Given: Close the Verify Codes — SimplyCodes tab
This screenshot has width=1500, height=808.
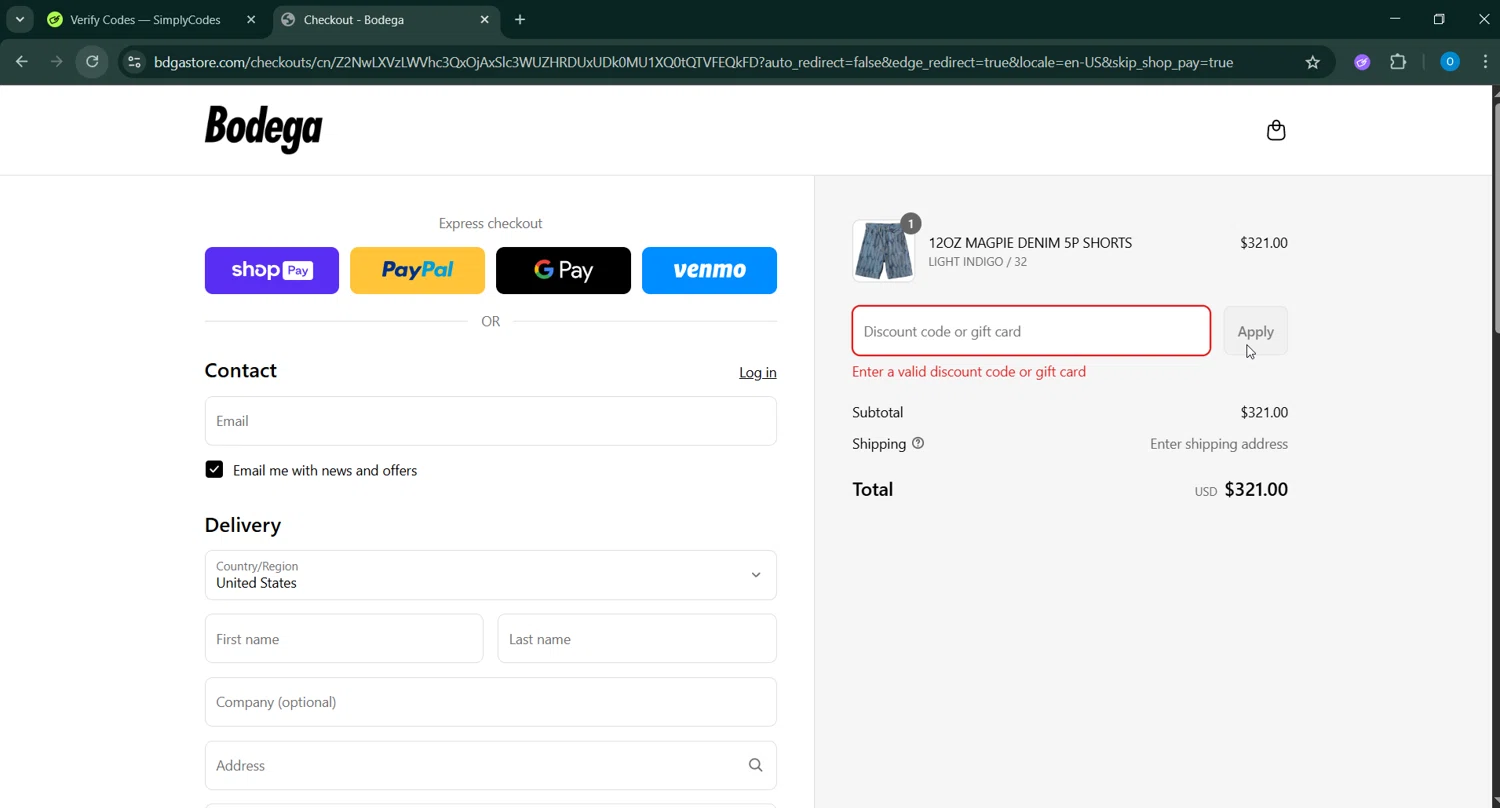Looking at the screenshot, I should coord(251,19).
